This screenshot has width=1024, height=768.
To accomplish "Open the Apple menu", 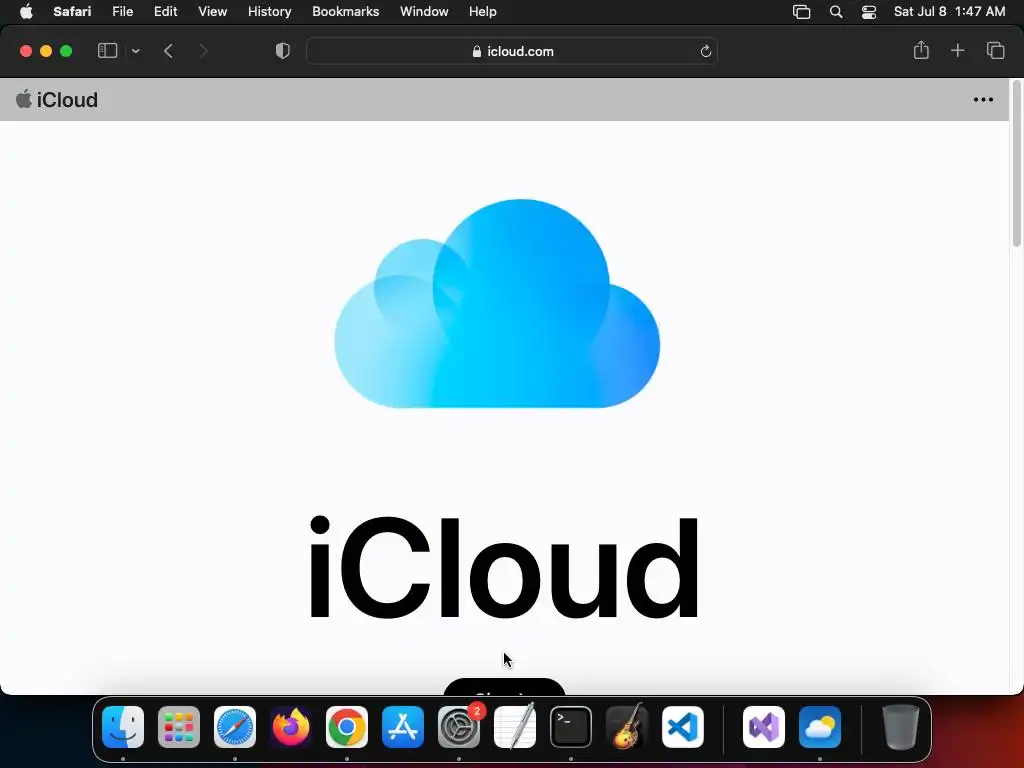I will tap(26, 12).
